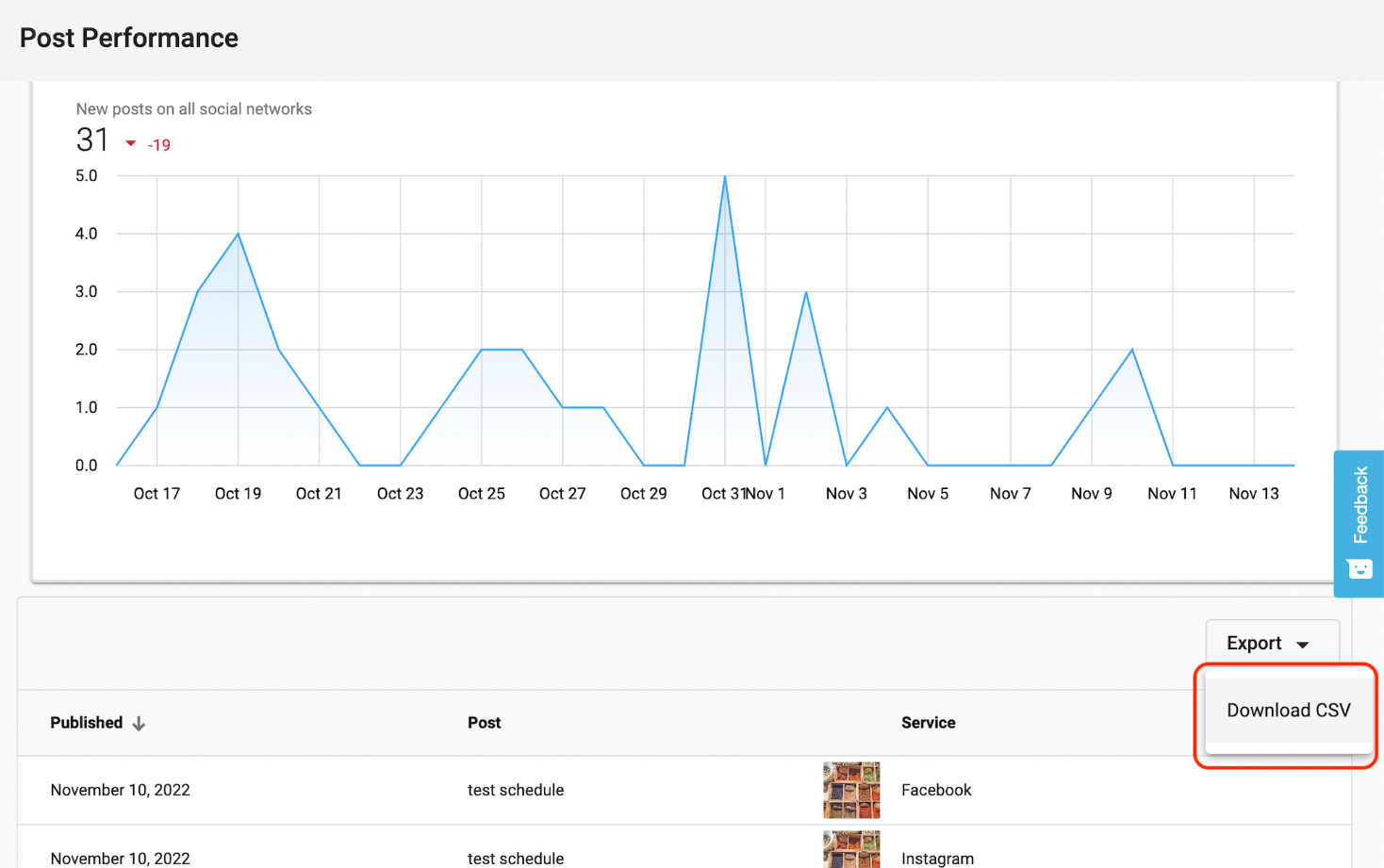
Task: Click the down arrow sort icon by Published
Action: coord(140,724)
